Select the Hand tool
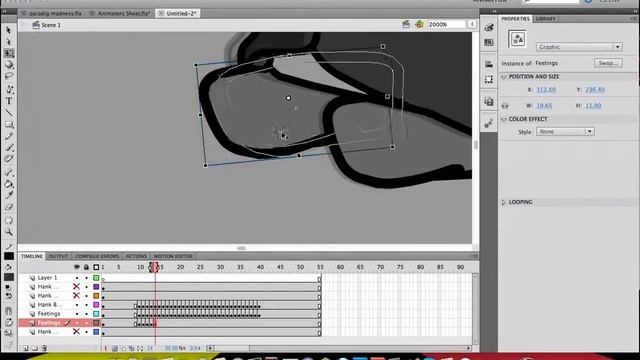Image resolution: width=640 pixels, height=360 pixels. point(9,221)
